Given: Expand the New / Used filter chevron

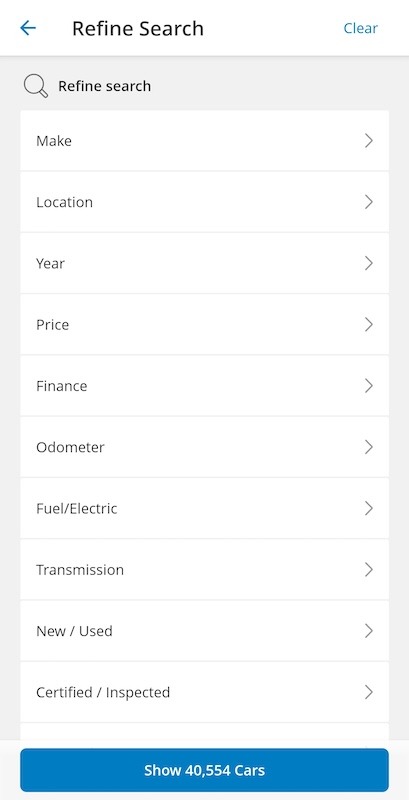Looking at the screenshot, I should click(x=369, y=631).
